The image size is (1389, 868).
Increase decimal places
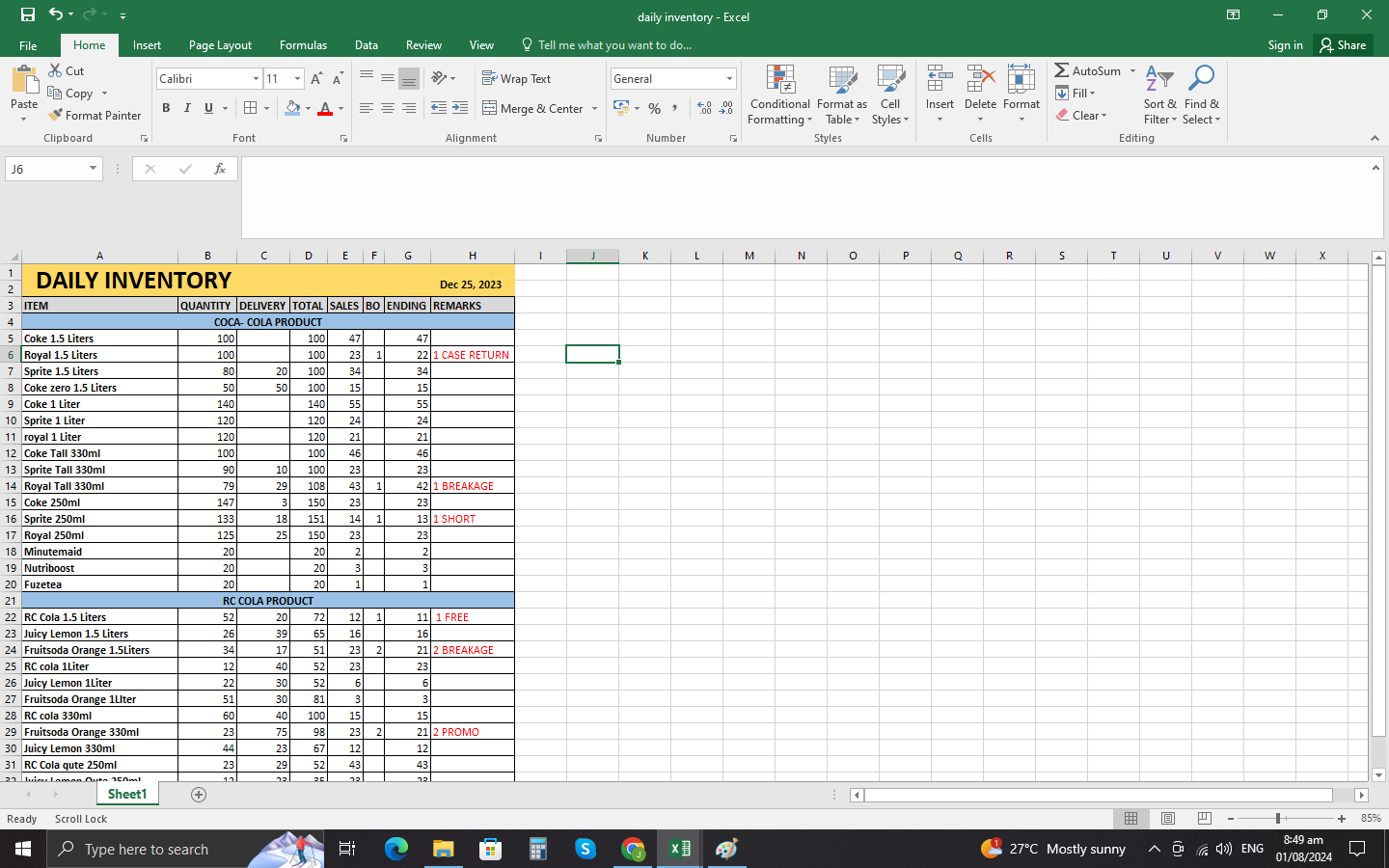click(x=704, y=108)
